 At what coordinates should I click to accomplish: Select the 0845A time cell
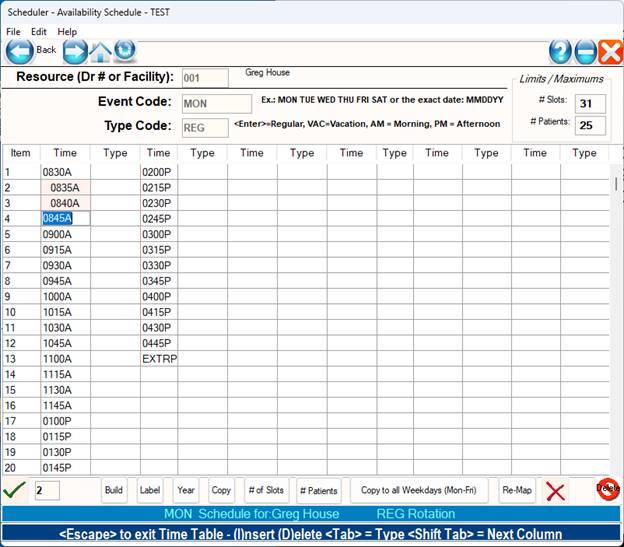tap(65, 219)
